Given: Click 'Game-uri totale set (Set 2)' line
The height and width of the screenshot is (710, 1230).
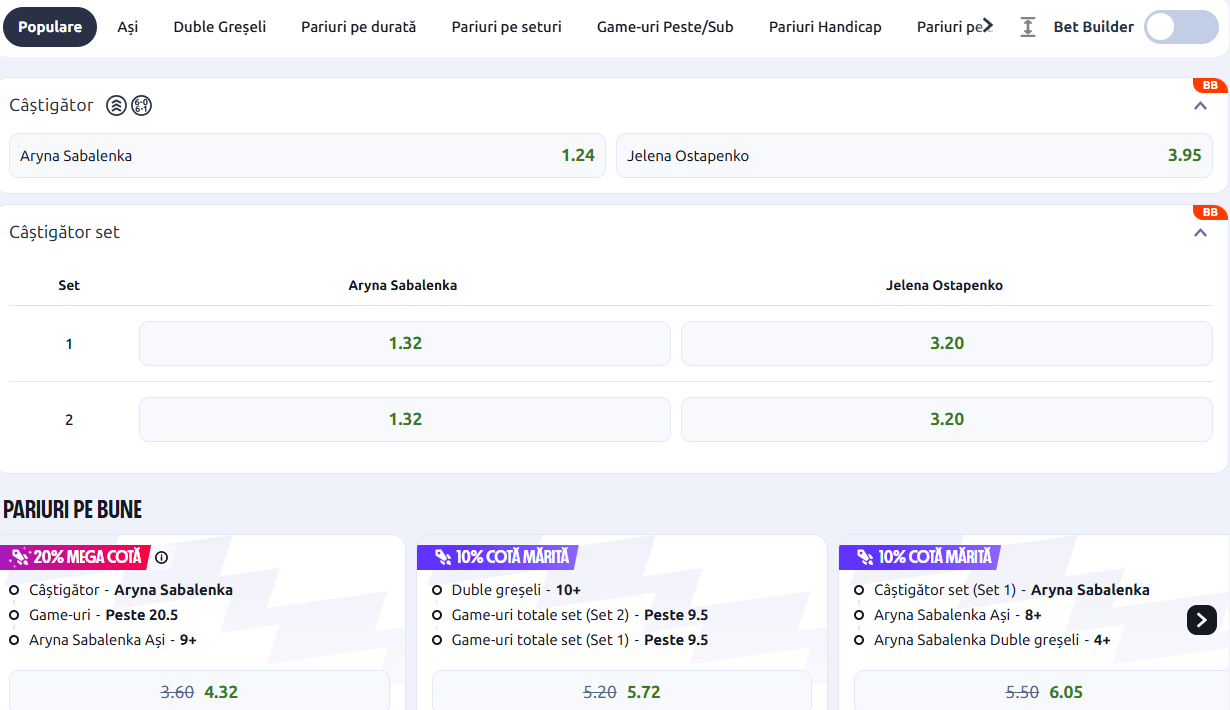Looking at the screenshot, I should (580, 615).
